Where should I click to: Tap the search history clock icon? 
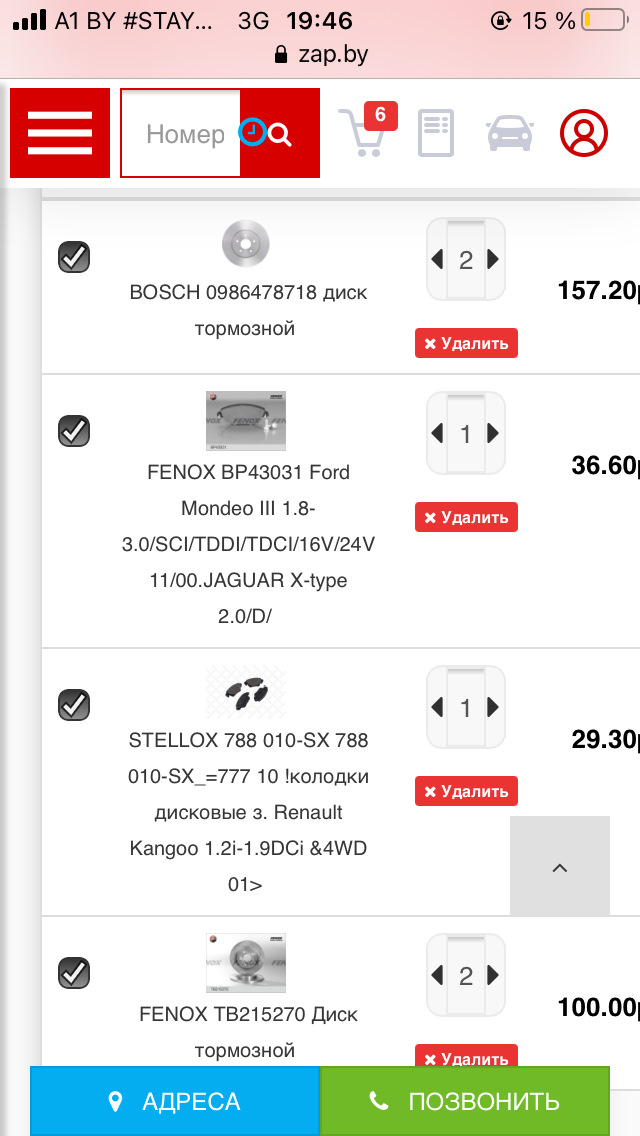(252, 133)
